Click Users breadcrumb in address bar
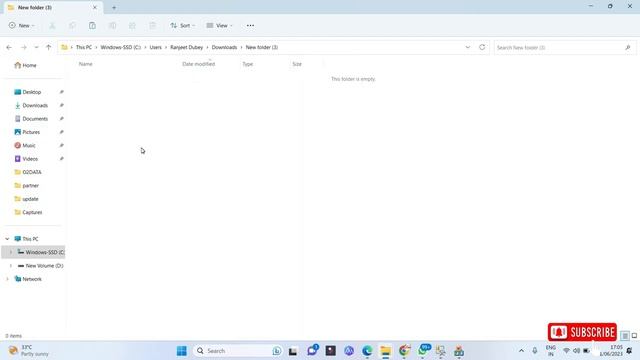 [x=156, y=47]
